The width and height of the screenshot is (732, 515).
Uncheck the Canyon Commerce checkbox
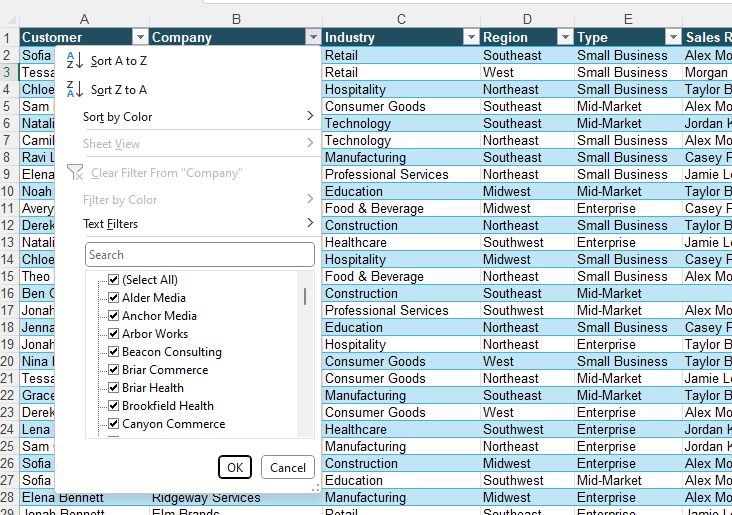click(x=113, y=423)
